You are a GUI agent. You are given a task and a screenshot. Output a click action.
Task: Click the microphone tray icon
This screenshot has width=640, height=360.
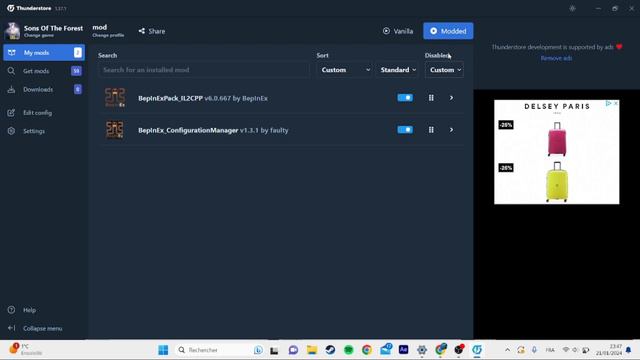[534, 350]
